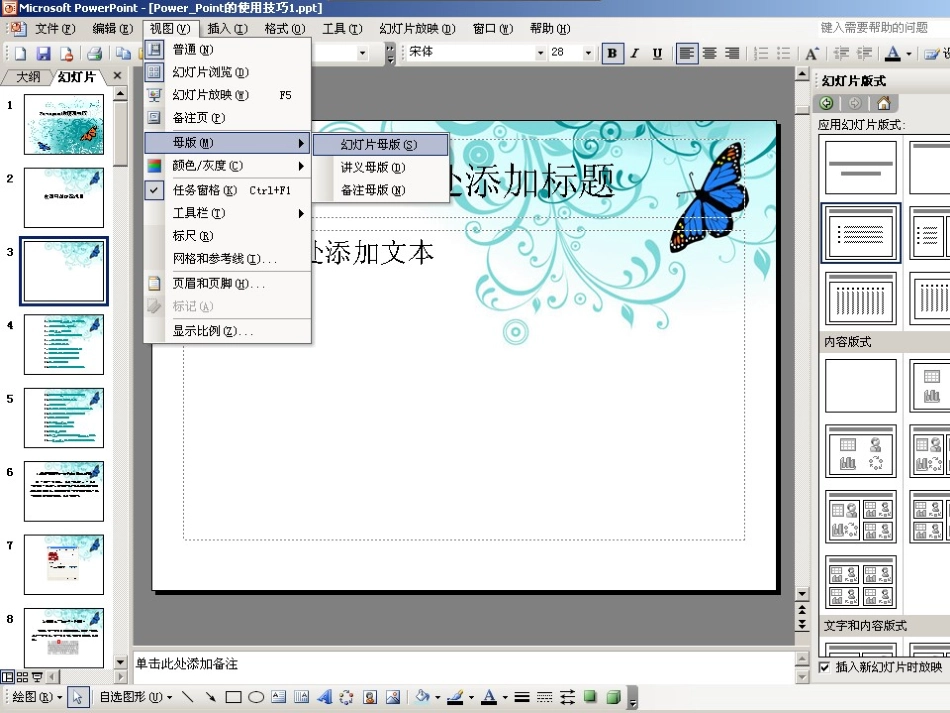Open the 格式 menu
This screenshot has height=713, width=950.
coord(285,28)
